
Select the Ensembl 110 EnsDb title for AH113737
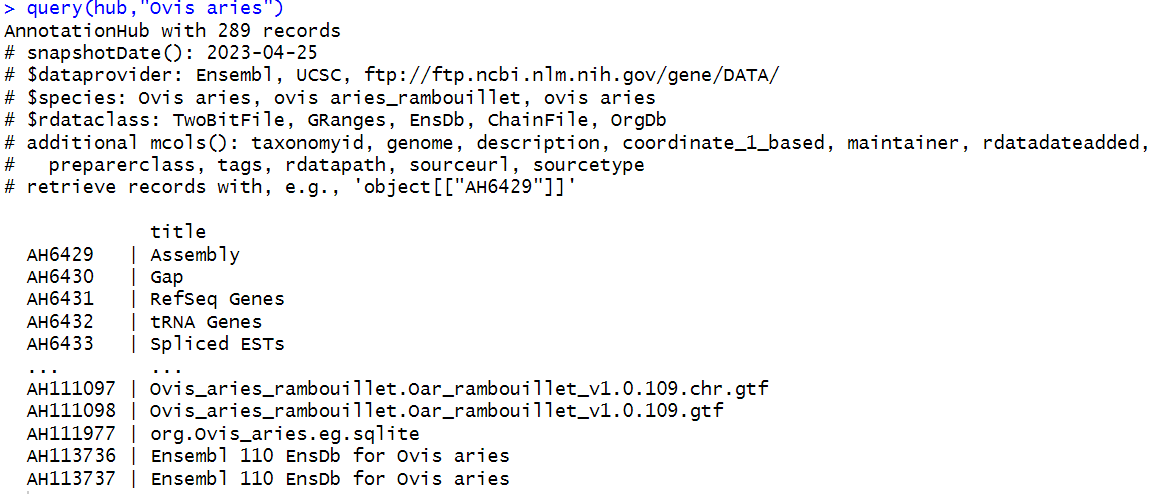(x=329, y=479)
